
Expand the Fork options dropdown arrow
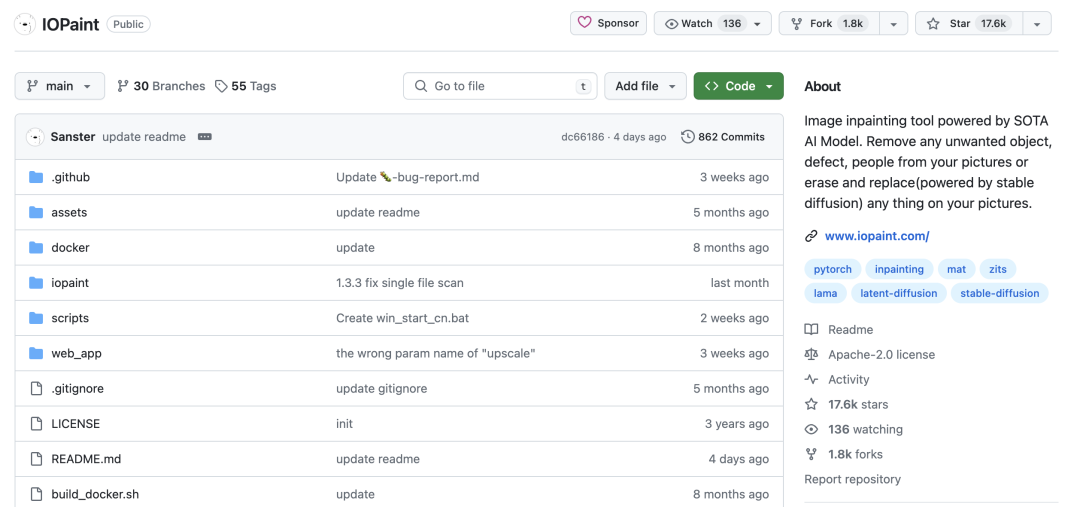click(x=893, y=23)
